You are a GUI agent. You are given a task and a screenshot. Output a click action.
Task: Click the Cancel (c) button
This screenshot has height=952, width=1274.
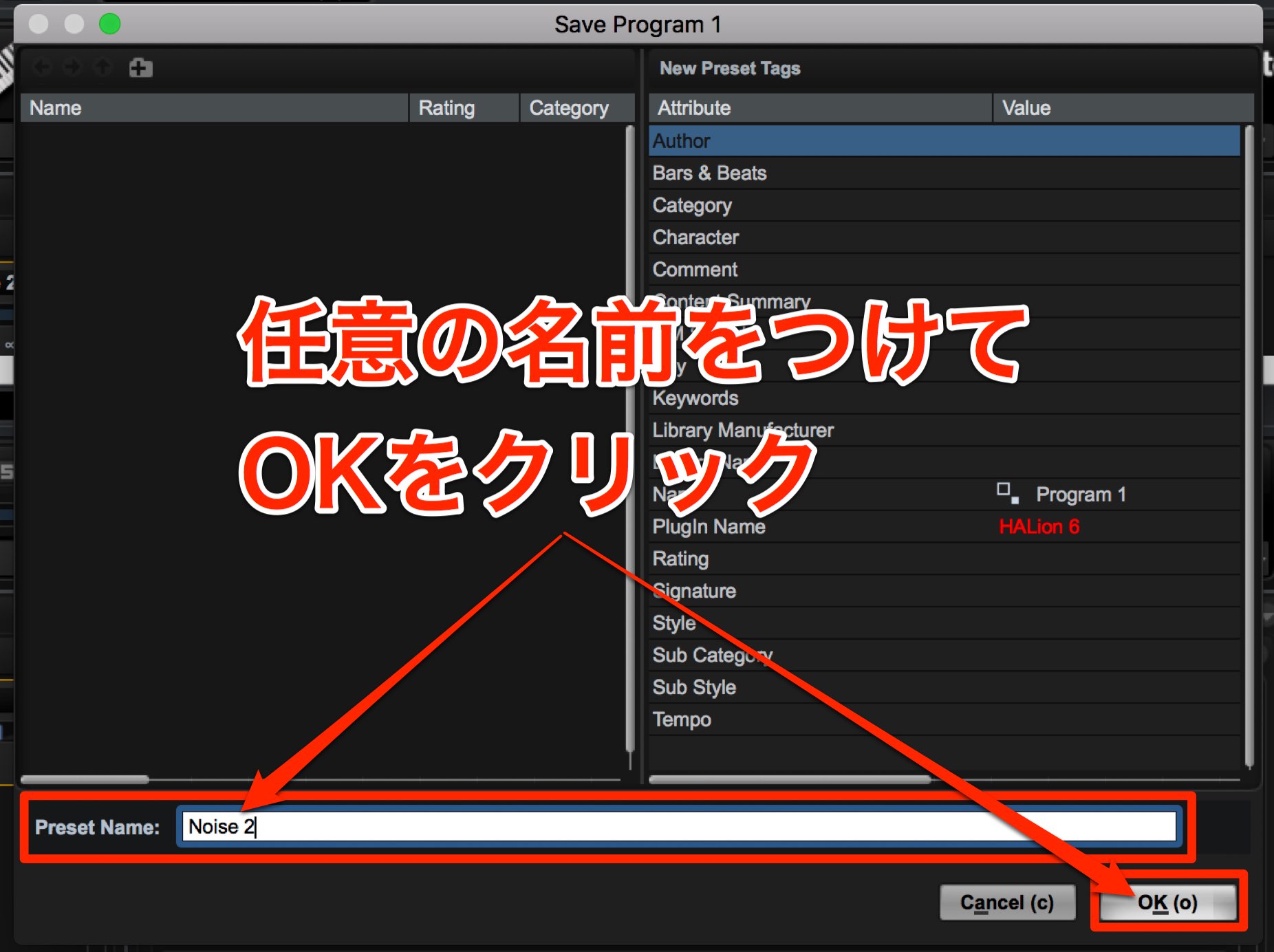tap(1007, 902)
